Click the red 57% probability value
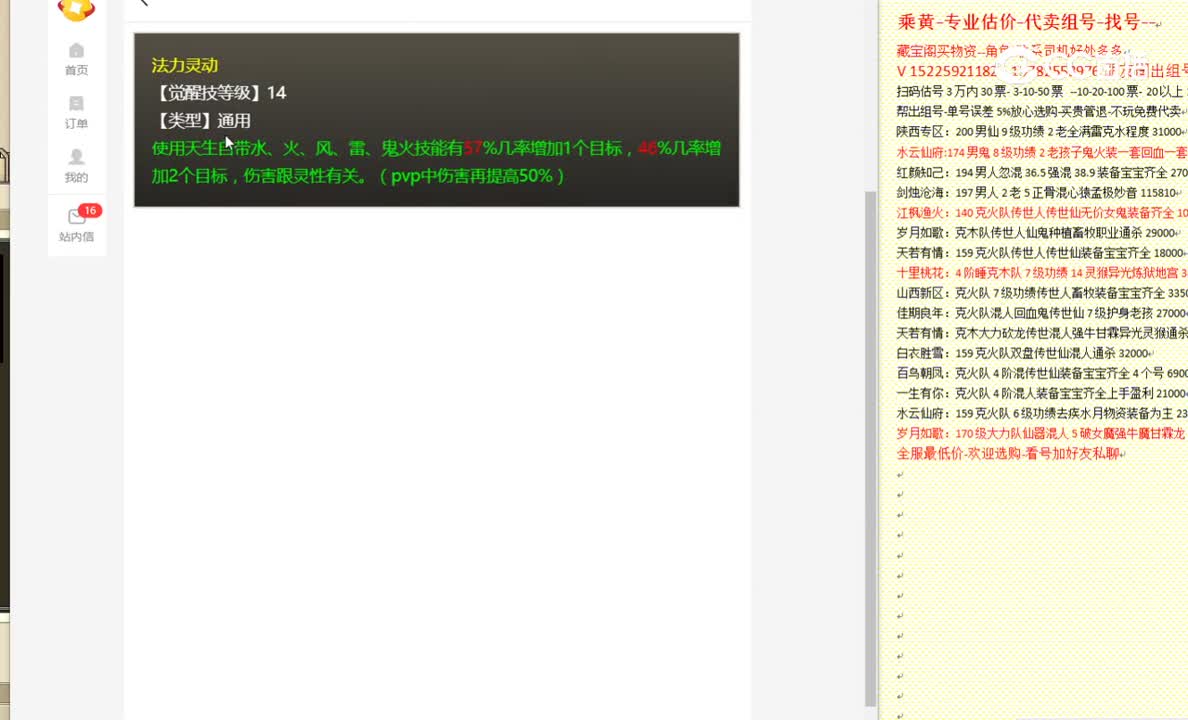Image resolution: width=1188 pixels, height=720 pixels. tap(474, 149)
